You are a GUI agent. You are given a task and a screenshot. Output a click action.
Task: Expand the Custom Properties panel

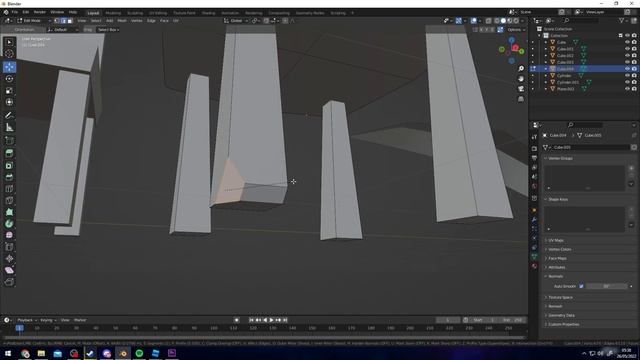point(564,324)
